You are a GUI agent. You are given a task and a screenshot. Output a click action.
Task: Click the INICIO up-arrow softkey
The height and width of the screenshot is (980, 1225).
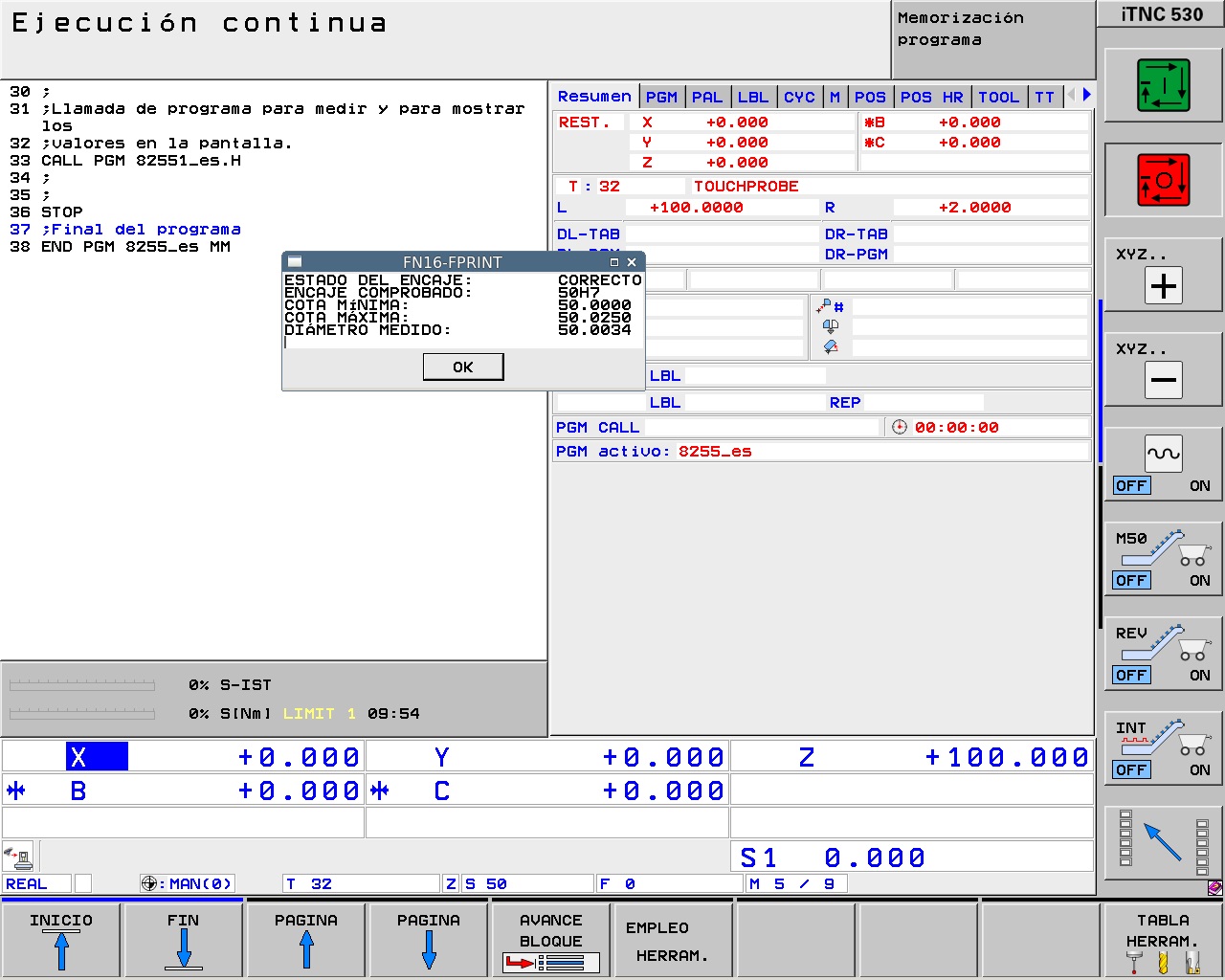(x=61, y=940)
